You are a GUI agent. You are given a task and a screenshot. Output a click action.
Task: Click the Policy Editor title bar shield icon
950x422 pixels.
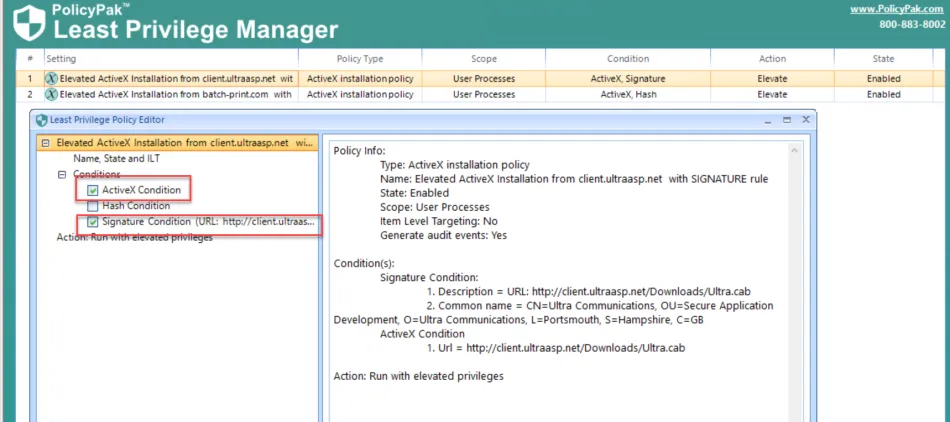coord(41,119)
